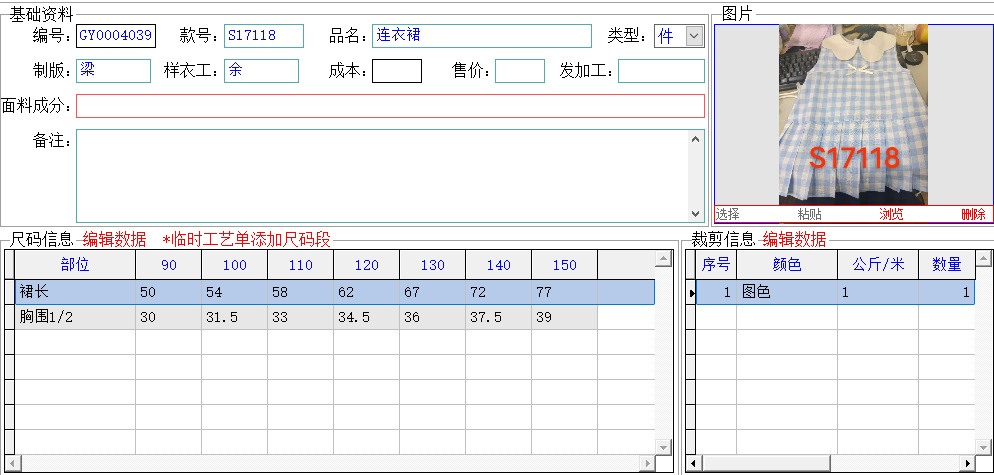The height and width of the screenshot is (475, 994).
Task: Click the 110 size column header
Action: (x=300, y=264)
